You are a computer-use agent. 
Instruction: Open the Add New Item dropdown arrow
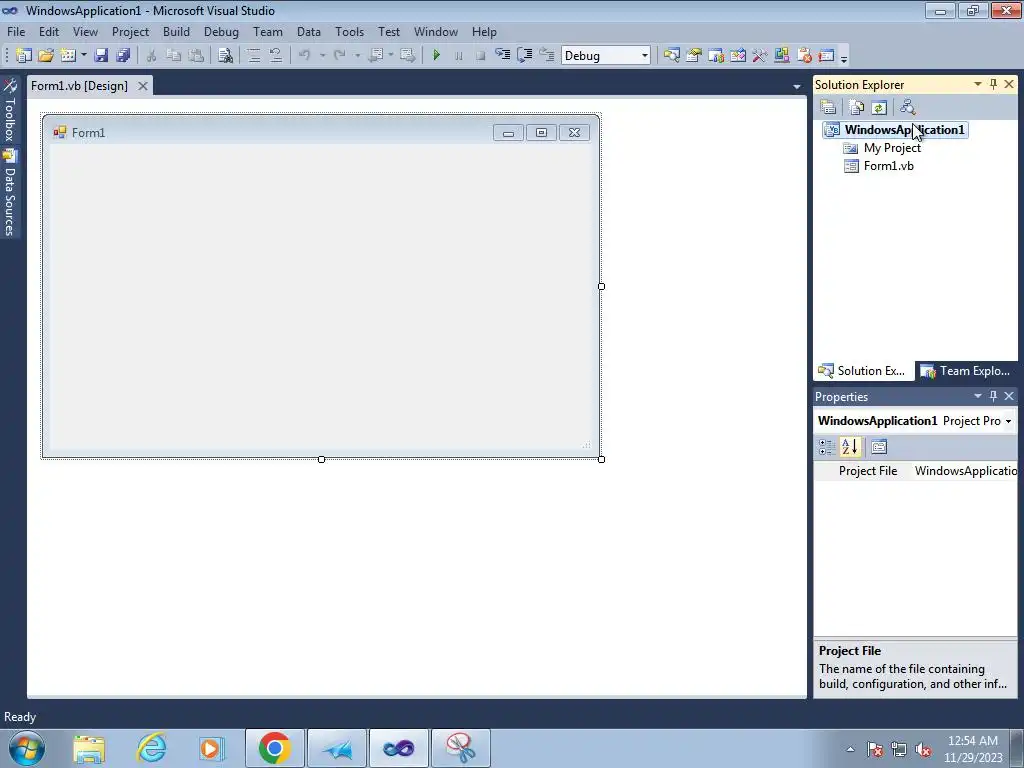pyautogui.click(x=84, y=56)
